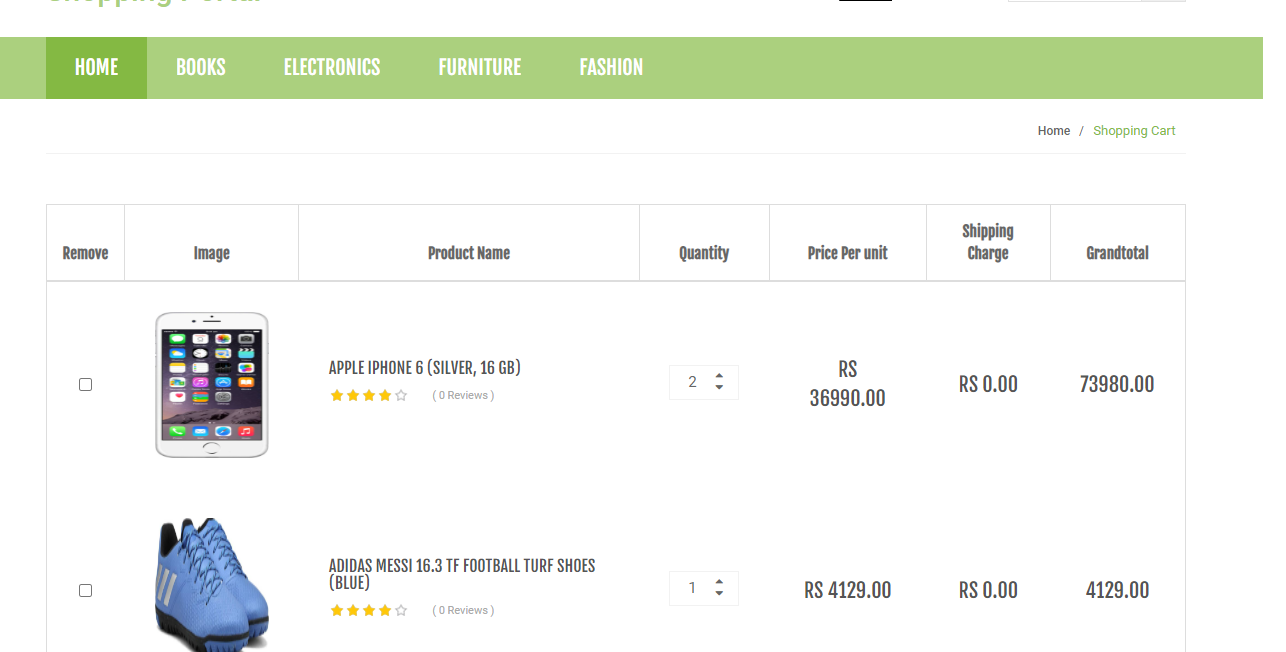Open the Adidas shoes (0 Reviews) link
The height and width of the screenshot is (652, 1286).
coord(463,610)
